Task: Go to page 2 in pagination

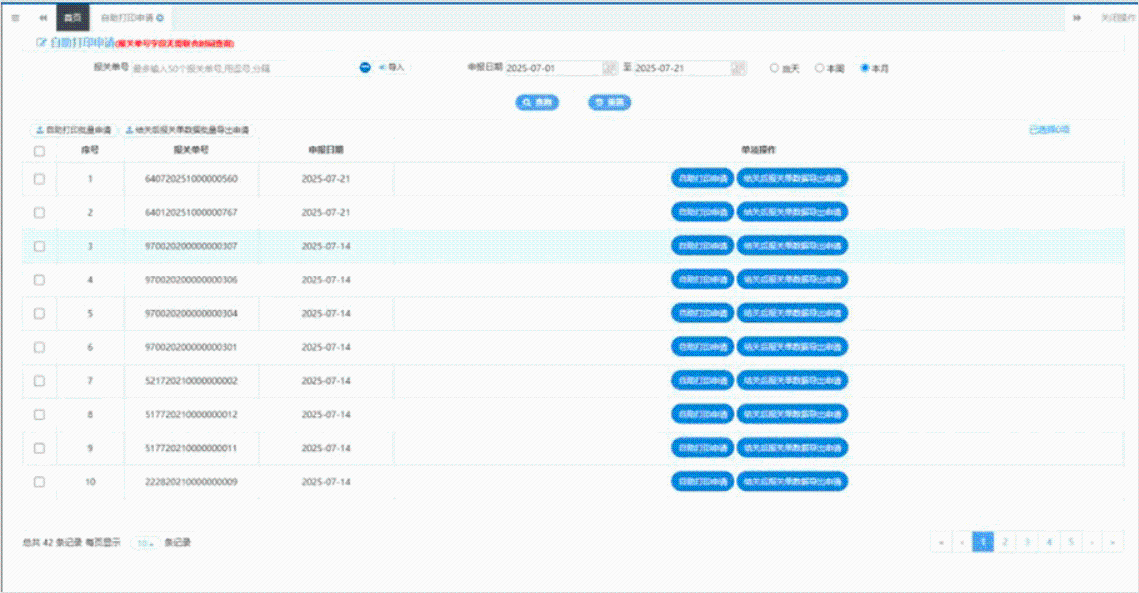Action: [x=1005, y=542]
